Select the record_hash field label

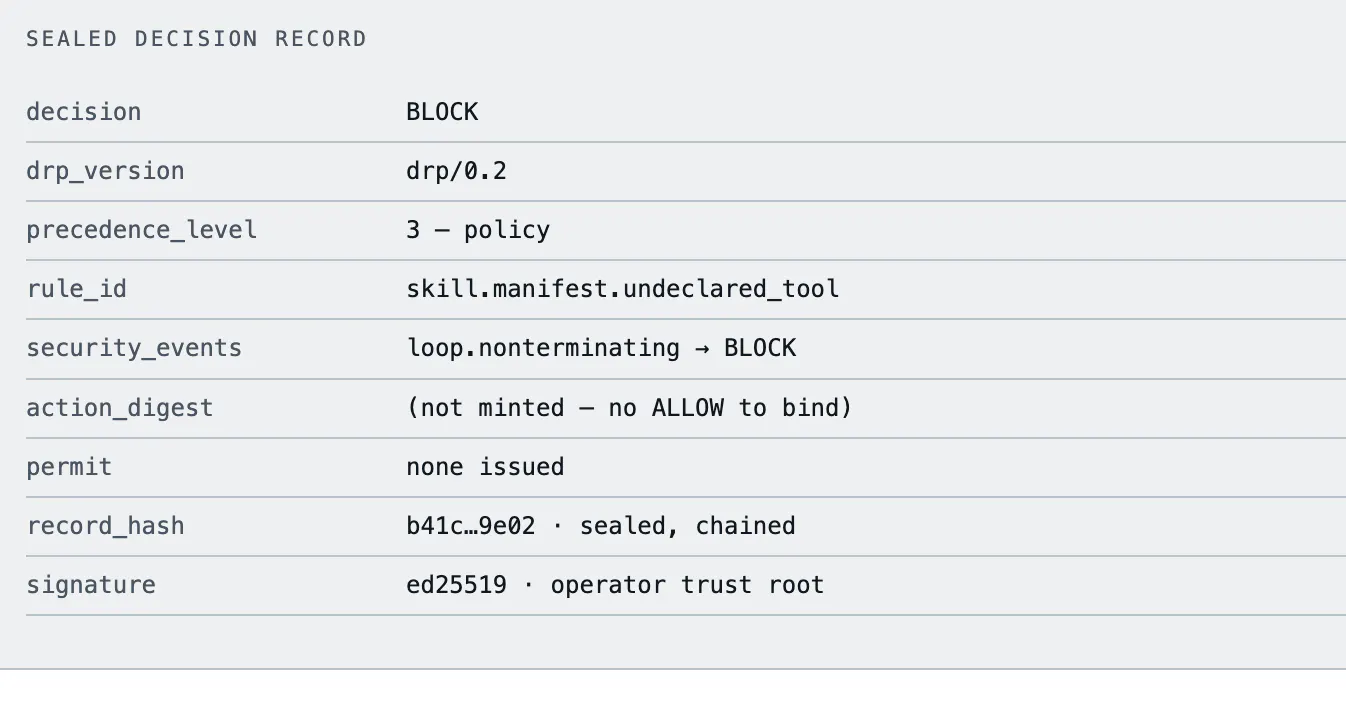(x=105, y=526)
